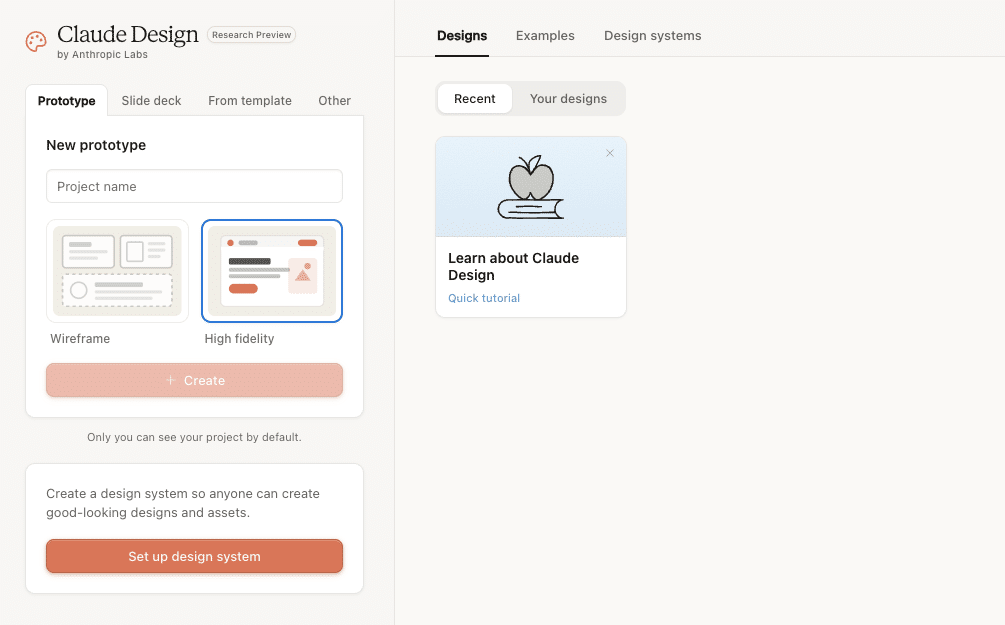Switch to Your designs filter

[568, 99]
